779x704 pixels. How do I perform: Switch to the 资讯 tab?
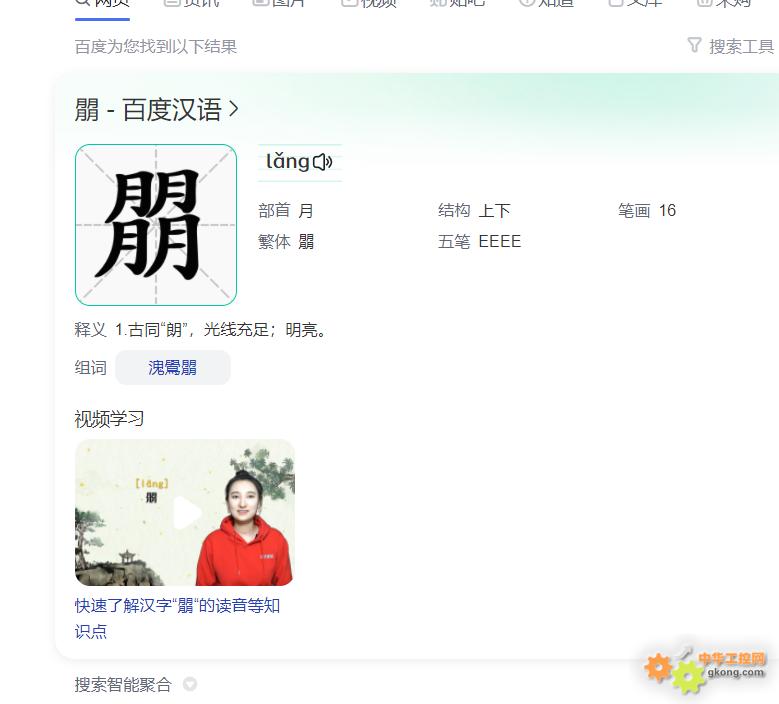tap(192, 3)
